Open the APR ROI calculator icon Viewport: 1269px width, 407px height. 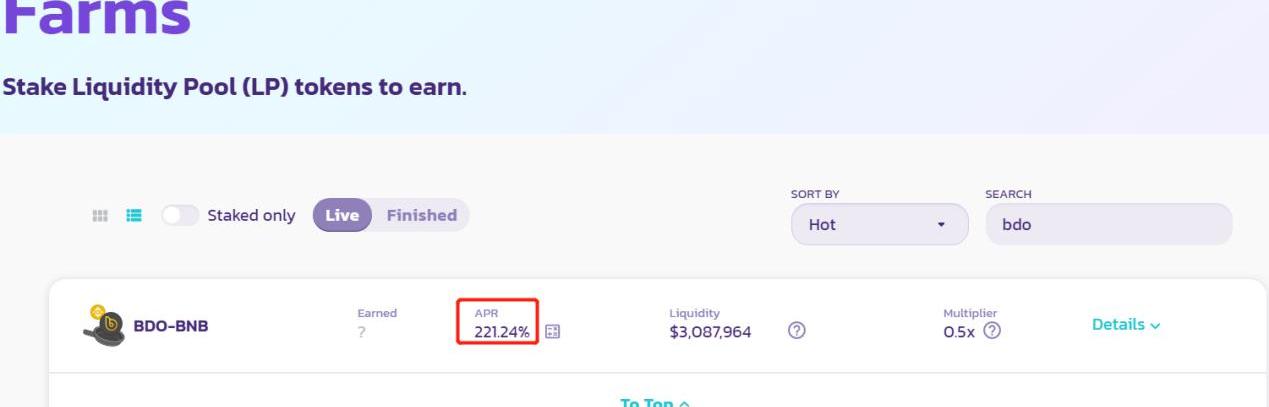552,332
